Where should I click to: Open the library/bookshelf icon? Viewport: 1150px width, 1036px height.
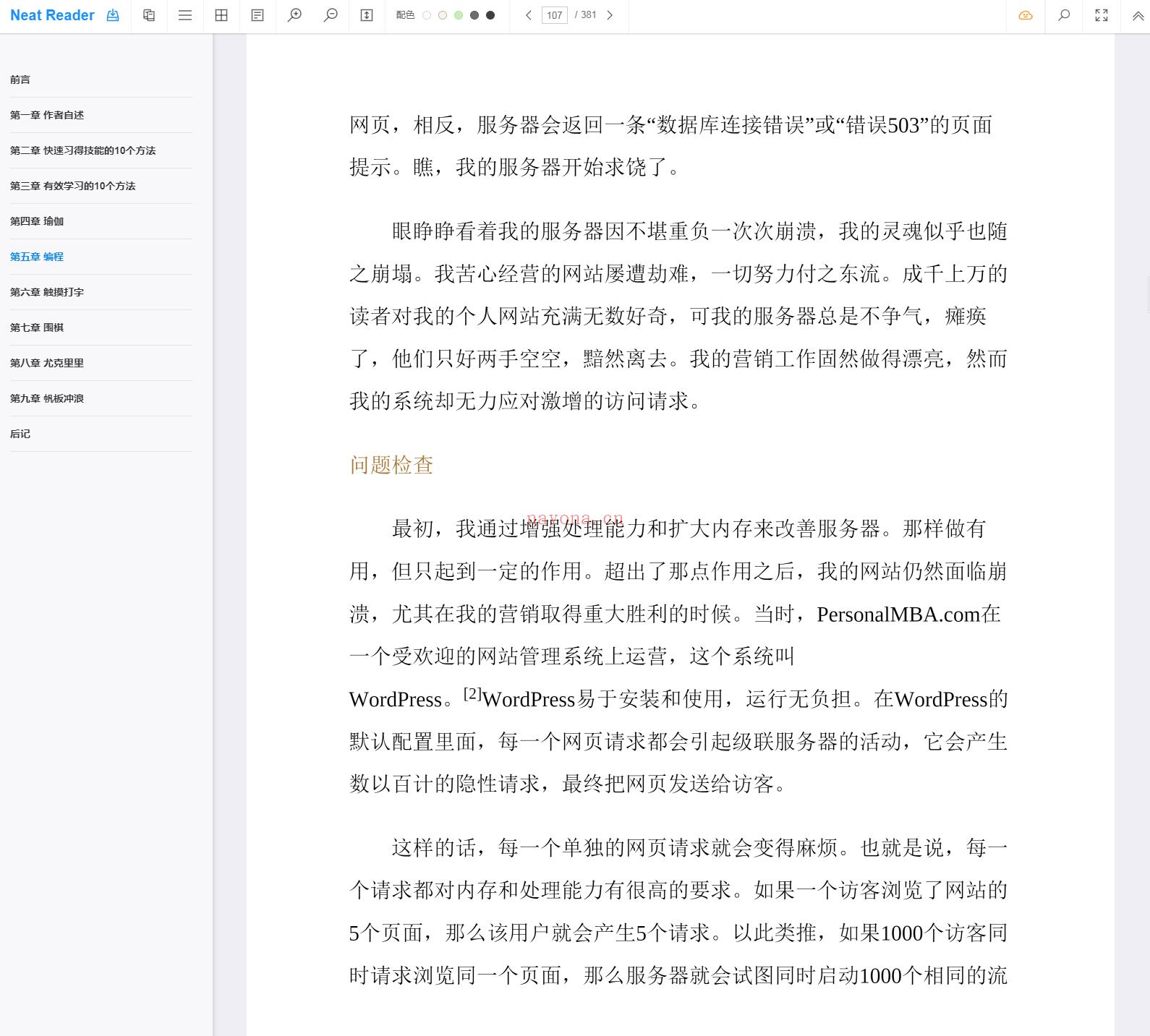[149, 15]
